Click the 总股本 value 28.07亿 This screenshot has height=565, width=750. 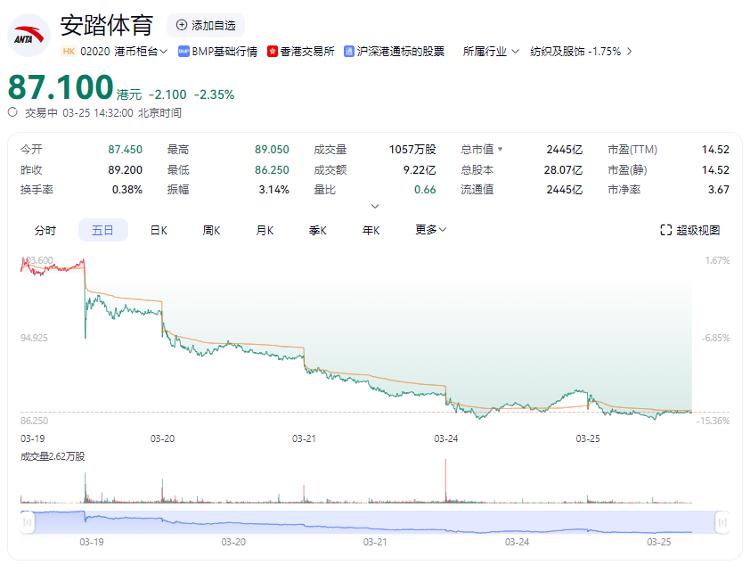click(563, 170)
